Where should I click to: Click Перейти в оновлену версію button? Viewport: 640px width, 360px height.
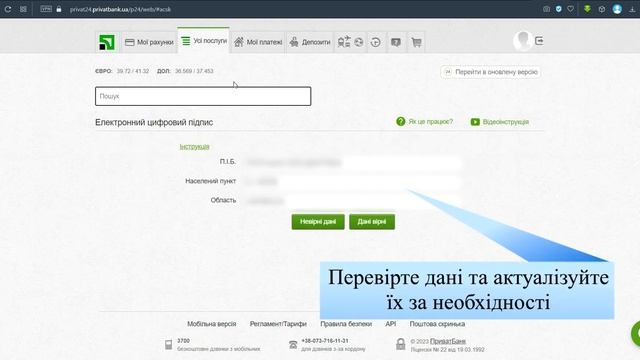[x=491, y=72]
